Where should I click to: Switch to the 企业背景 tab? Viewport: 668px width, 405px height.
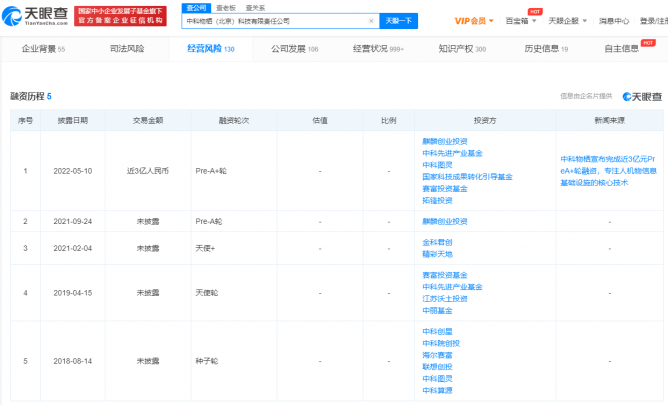43,49
